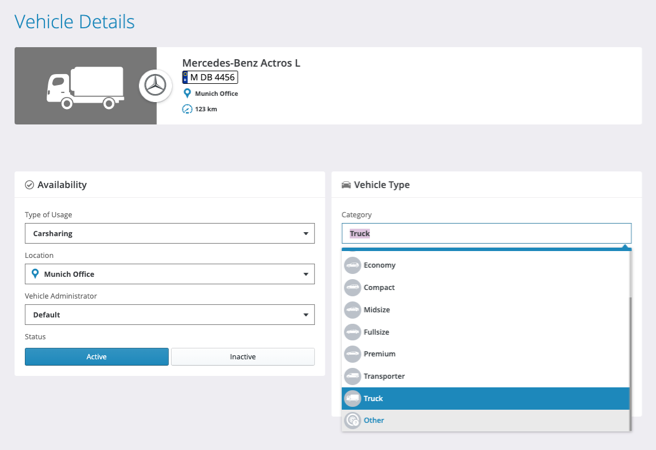Choose Other from the category list
The height and width of the screenshot is (450, 656).
point(485,420)
